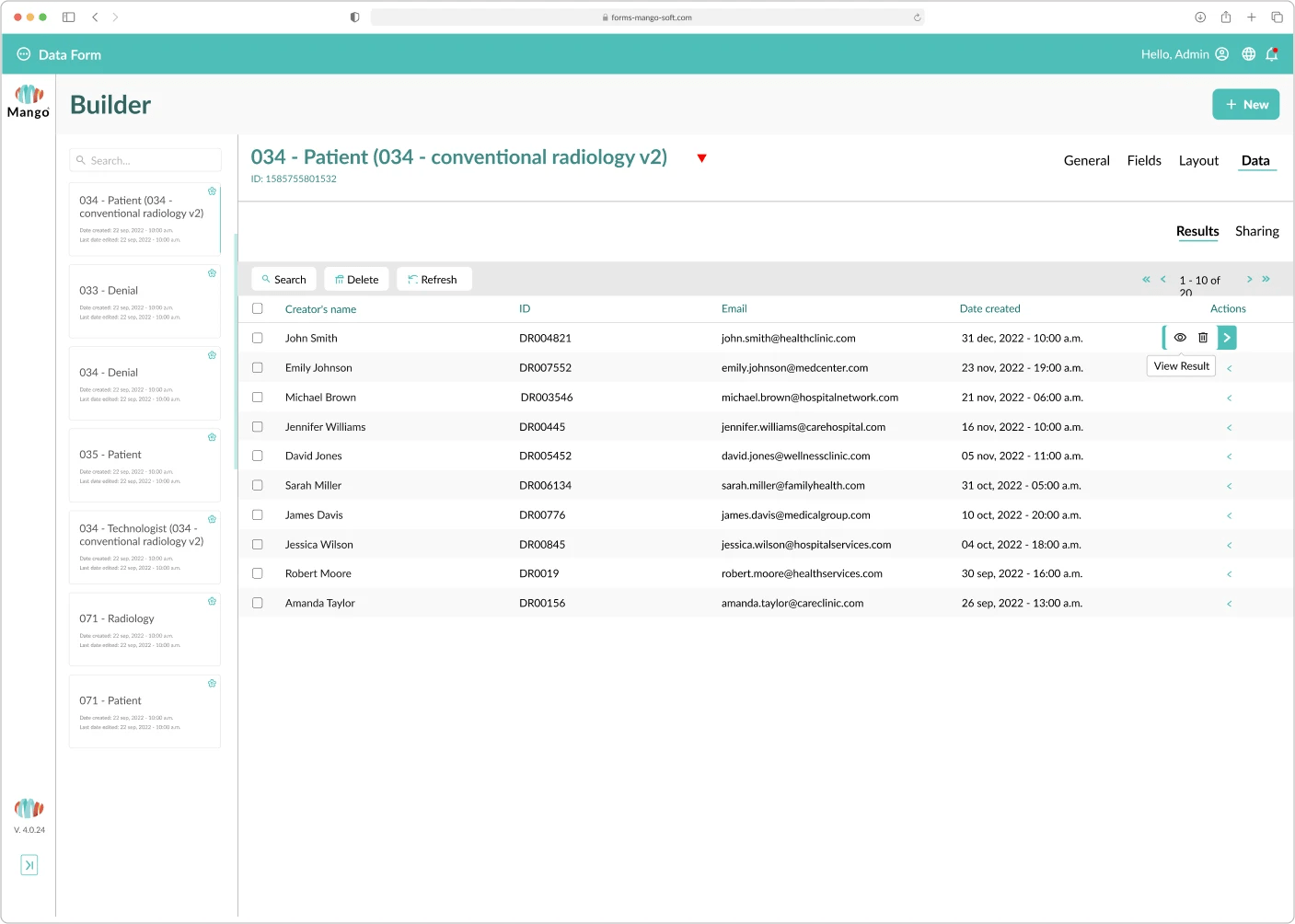This screenshot has height=924, width=1295.
Task: Expand the actions chevron for David Jones
Action: pyautogui.click(x=1229, y=456)
